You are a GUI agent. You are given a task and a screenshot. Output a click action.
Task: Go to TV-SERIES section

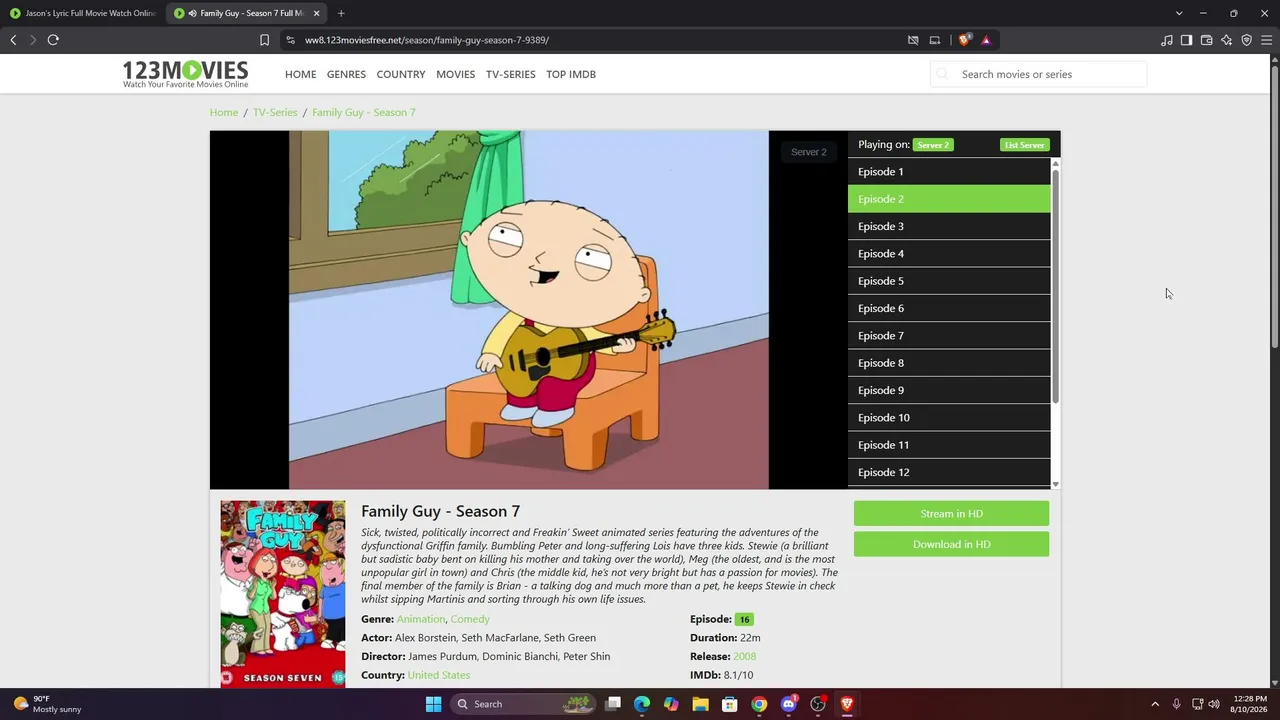(510, 74)
